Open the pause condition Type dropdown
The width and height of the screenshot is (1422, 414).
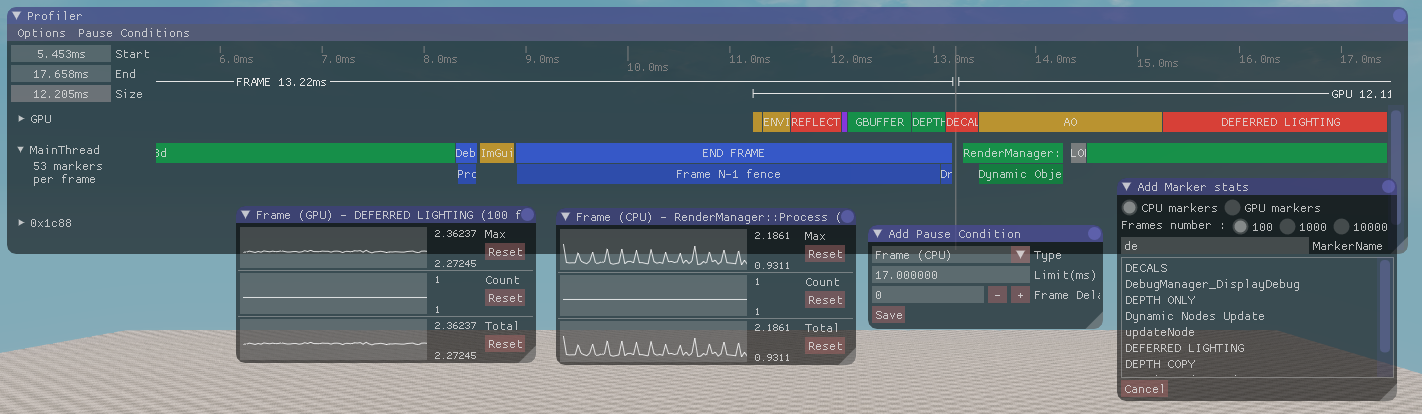click(x=1020, y=255)
